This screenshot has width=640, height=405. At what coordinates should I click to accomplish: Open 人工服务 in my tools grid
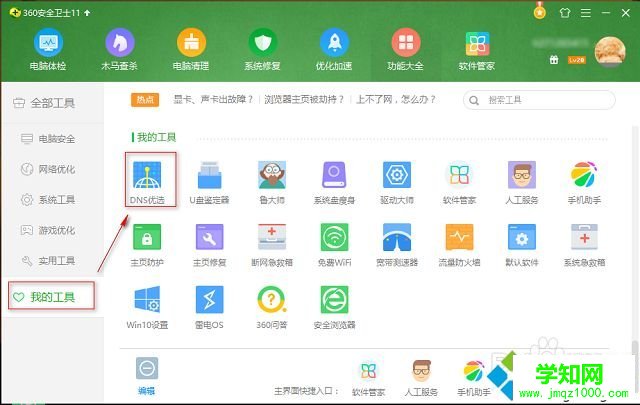tap(522, 182)
